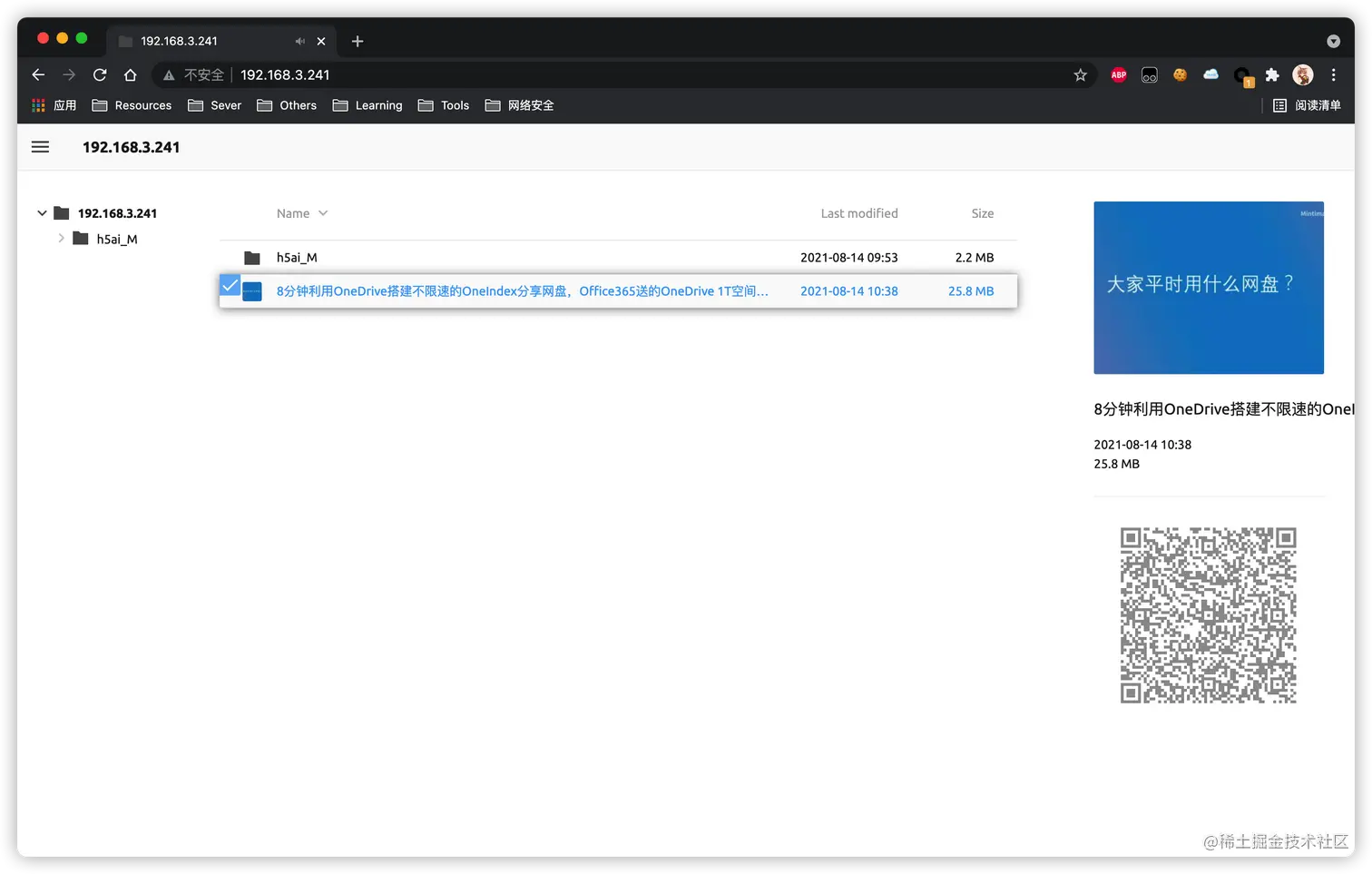Click the 2021-08-14 09:53 date cell
Image resolution: width=1372 pixels, height=874 pixels.
click(x=849, y=258)
